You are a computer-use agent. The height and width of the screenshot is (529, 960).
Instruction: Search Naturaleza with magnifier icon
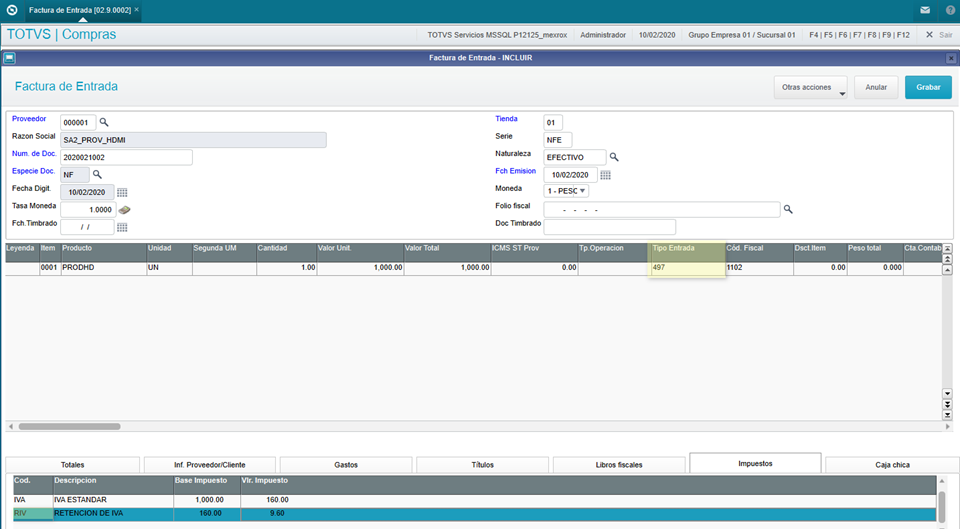[x=614, y=157]
